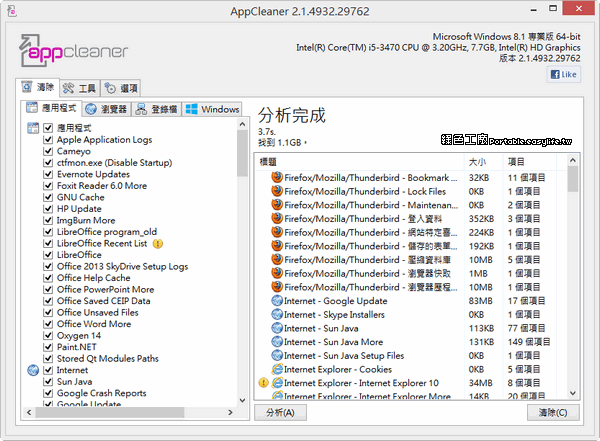Click Firefox icon in Maintenance row

277,205
